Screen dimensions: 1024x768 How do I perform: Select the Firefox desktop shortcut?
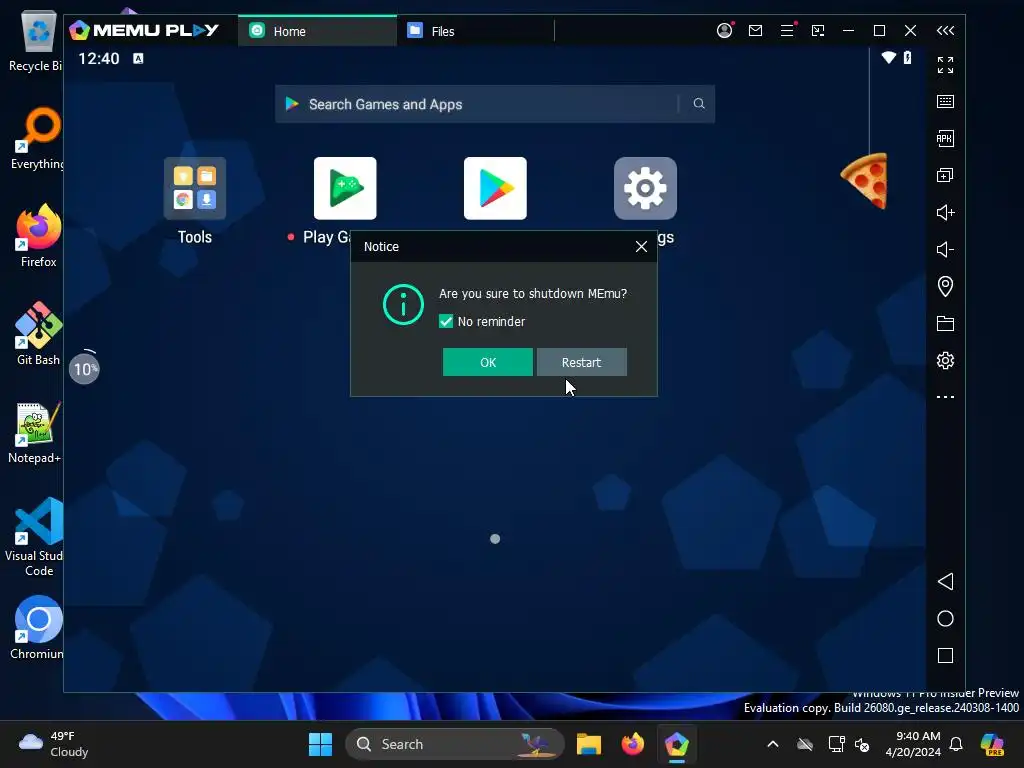[39, 236]
